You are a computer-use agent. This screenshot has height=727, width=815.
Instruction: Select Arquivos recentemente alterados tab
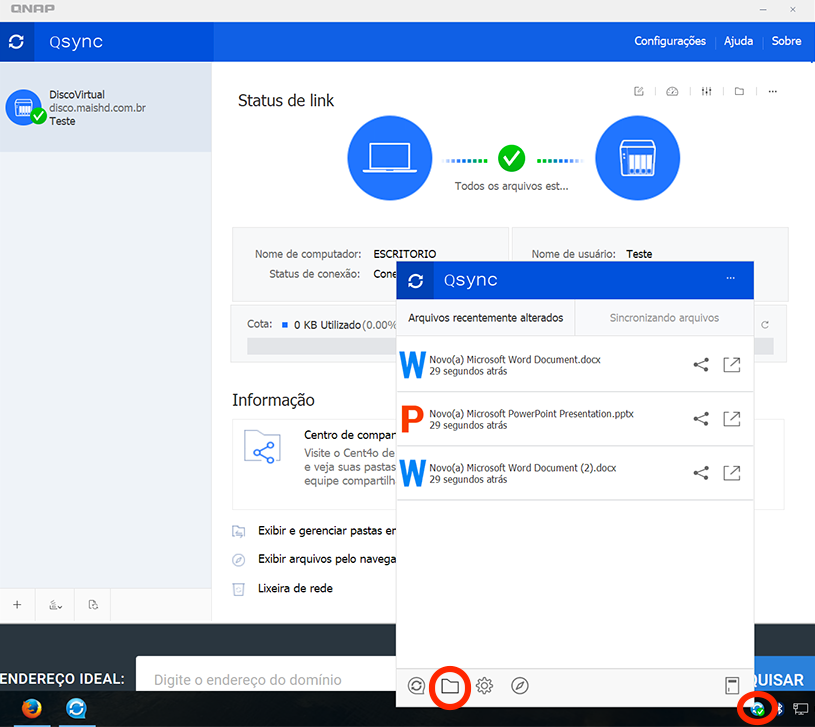click(x=485, y=318)
